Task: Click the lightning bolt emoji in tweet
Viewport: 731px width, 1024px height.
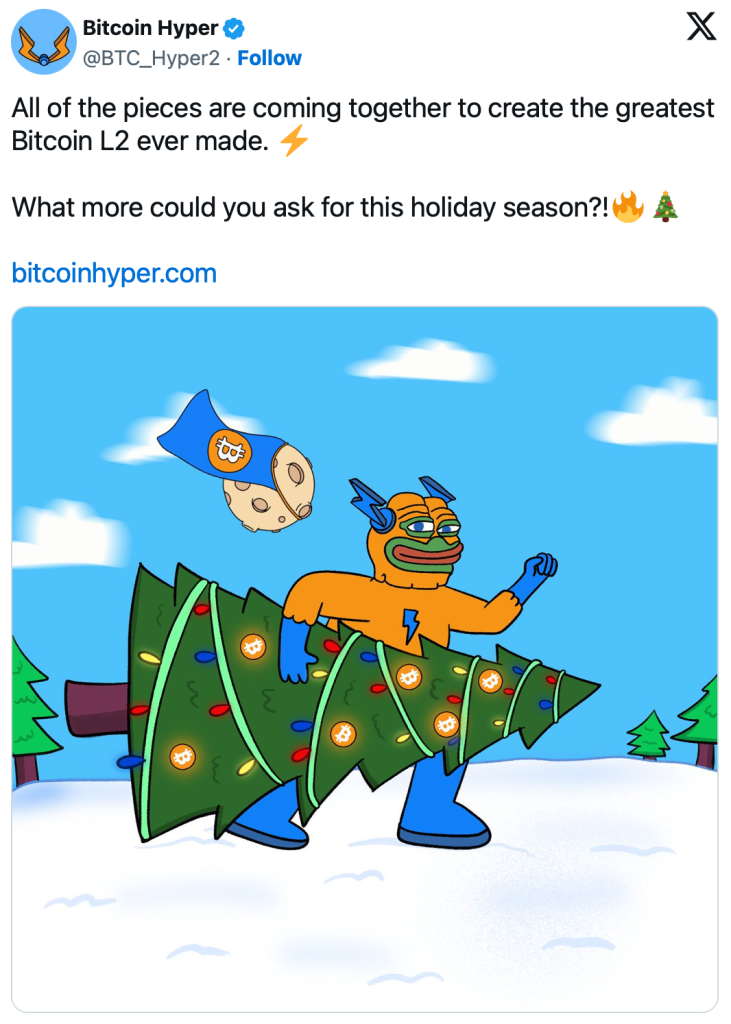Action: tap(294, 142)
